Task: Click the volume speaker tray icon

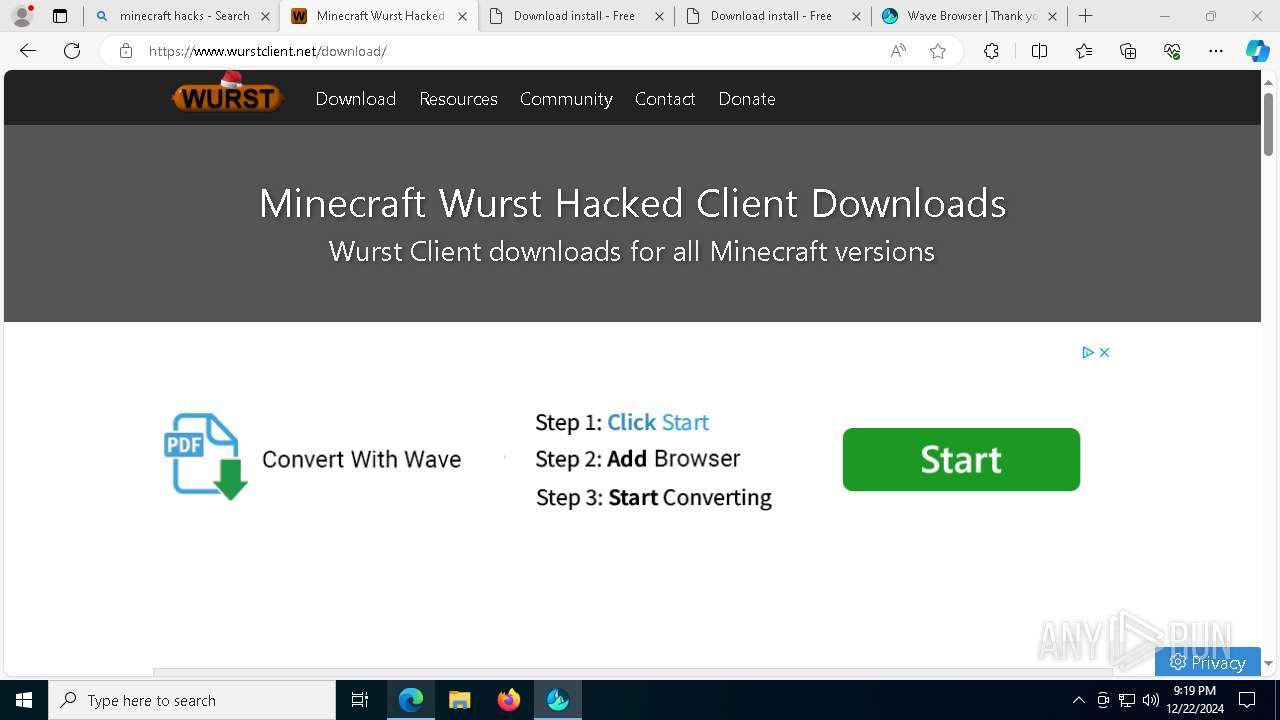Action: (x=1151, y=700)
